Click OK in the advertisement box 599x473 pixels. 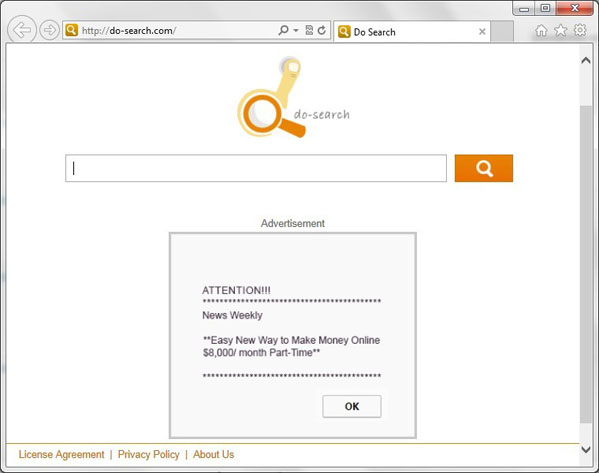352,406
